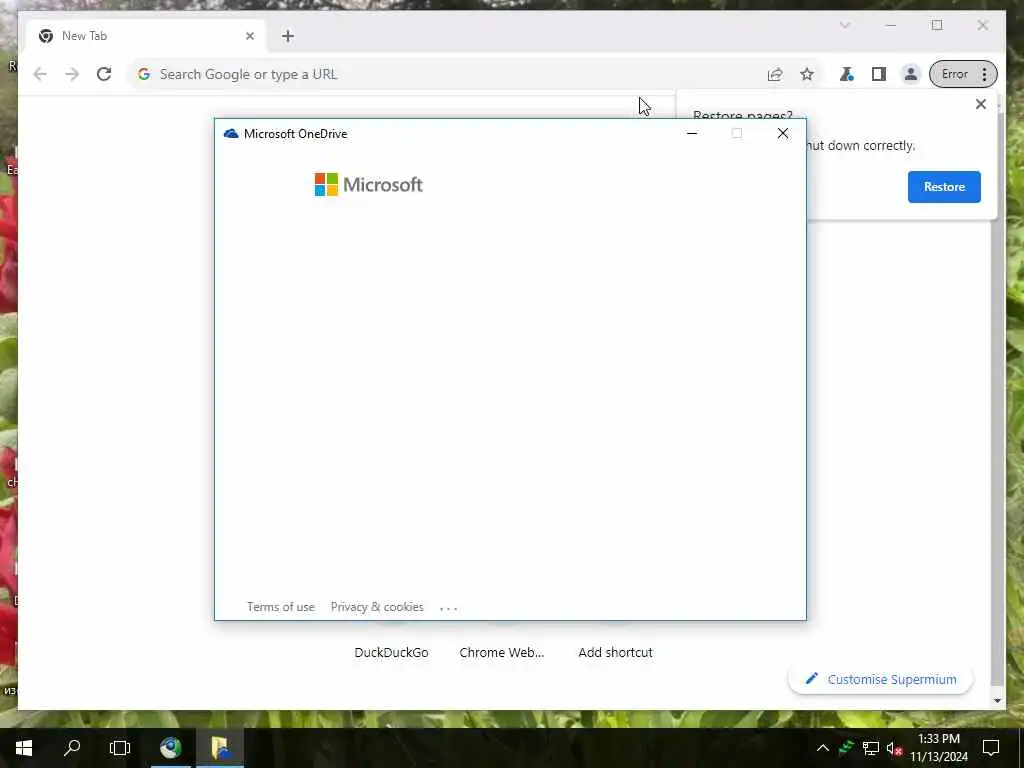
Task: Open the Windows Start menu
Action: (x=24, y=748)
